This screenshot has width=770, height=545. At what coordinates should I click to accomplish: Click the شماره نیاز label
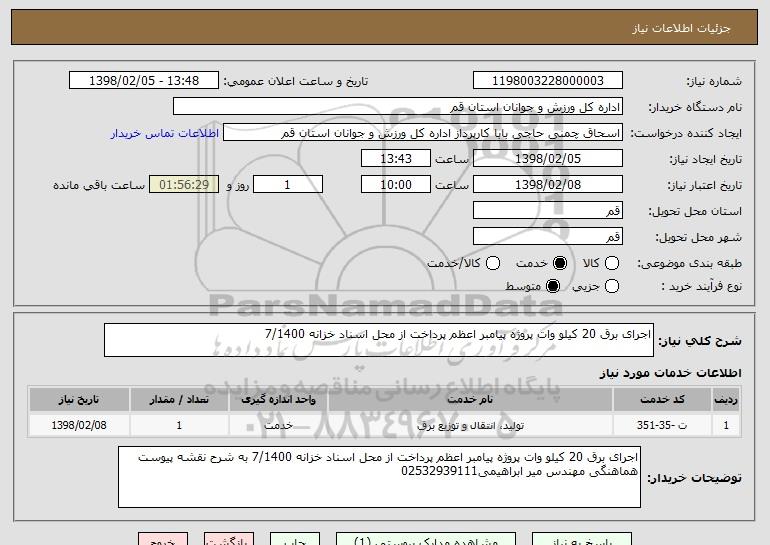[x=714, y=81]
